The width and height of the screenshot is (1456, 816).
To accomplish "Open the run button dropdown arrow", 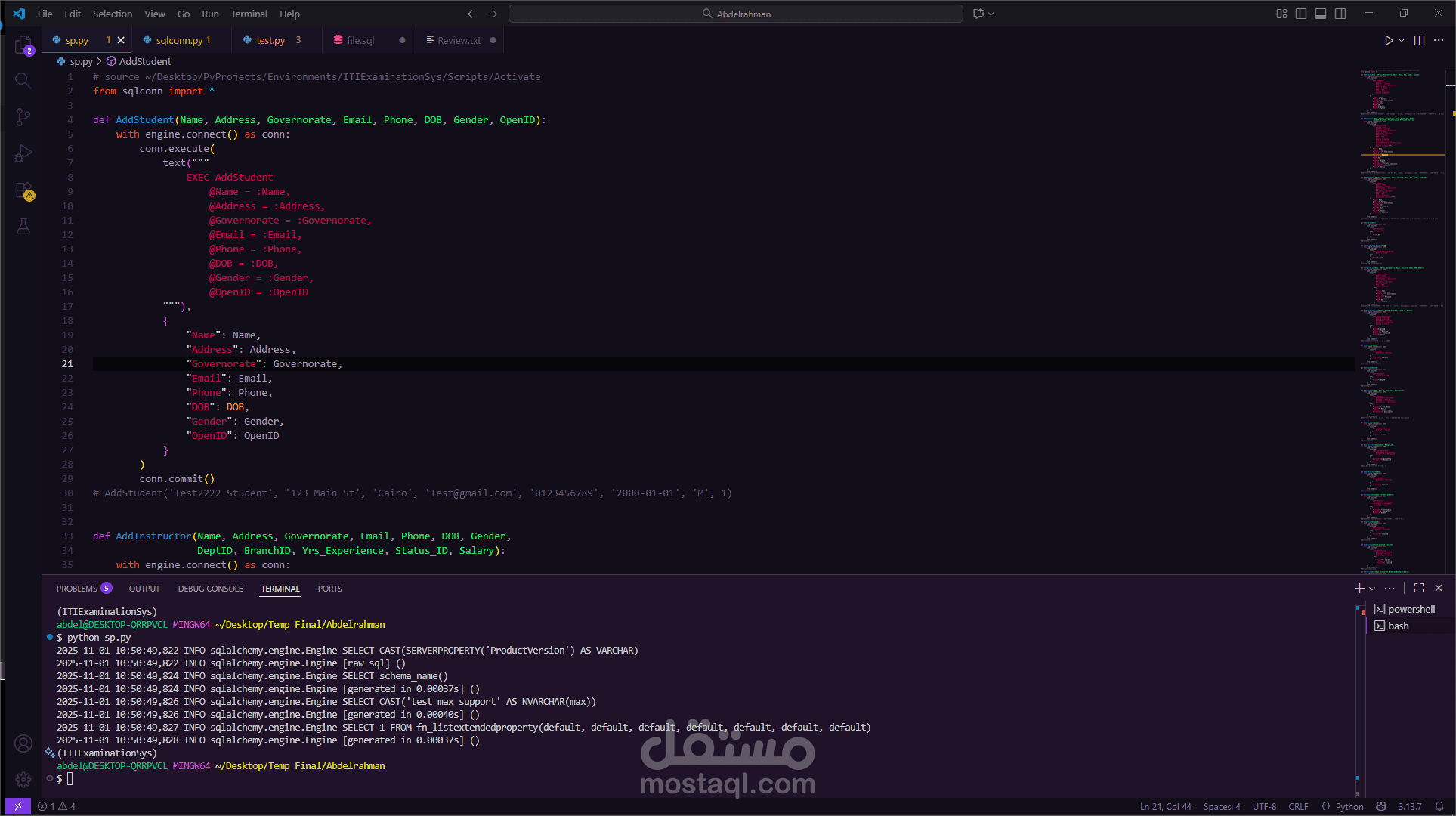I will point(1402,40).
